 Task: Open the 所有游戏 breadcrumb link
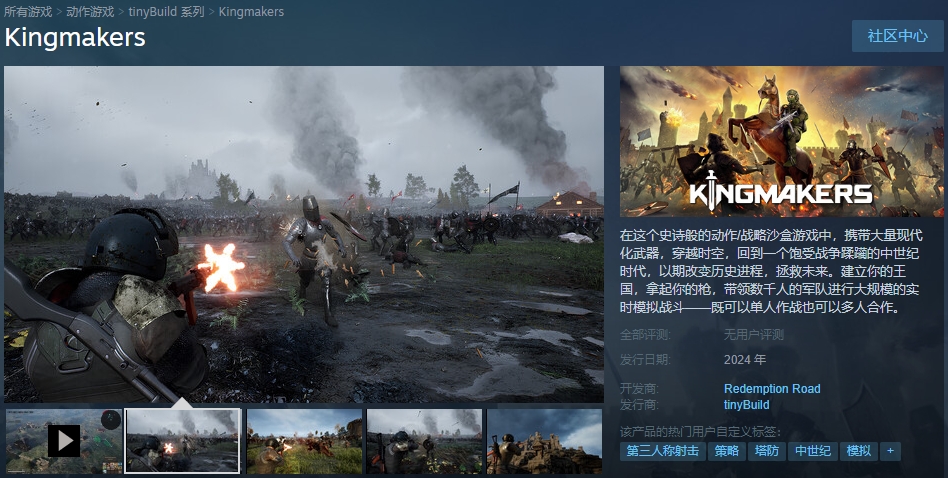click(28, 11)
